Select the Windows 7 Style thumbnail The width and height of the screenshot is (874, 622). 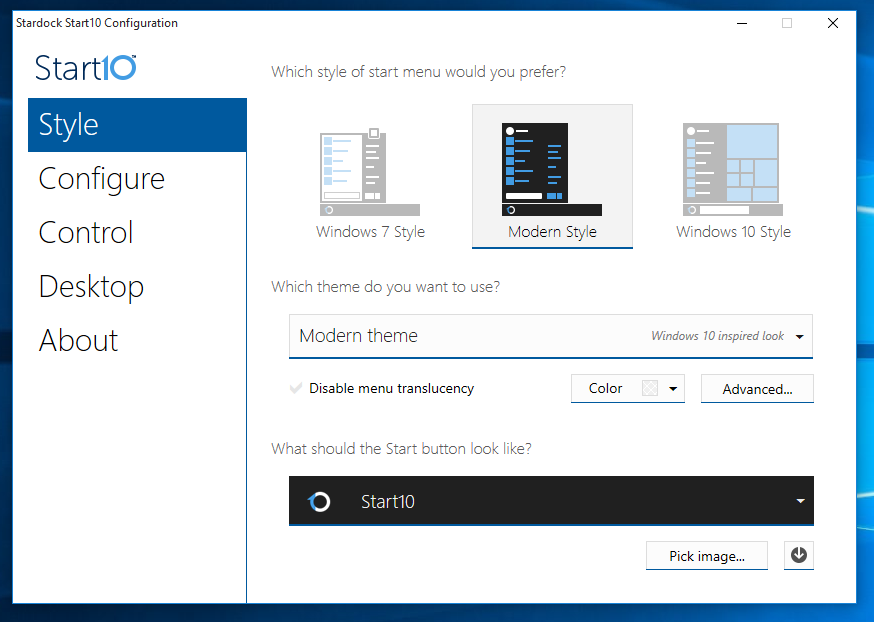[x=370, y=172]
